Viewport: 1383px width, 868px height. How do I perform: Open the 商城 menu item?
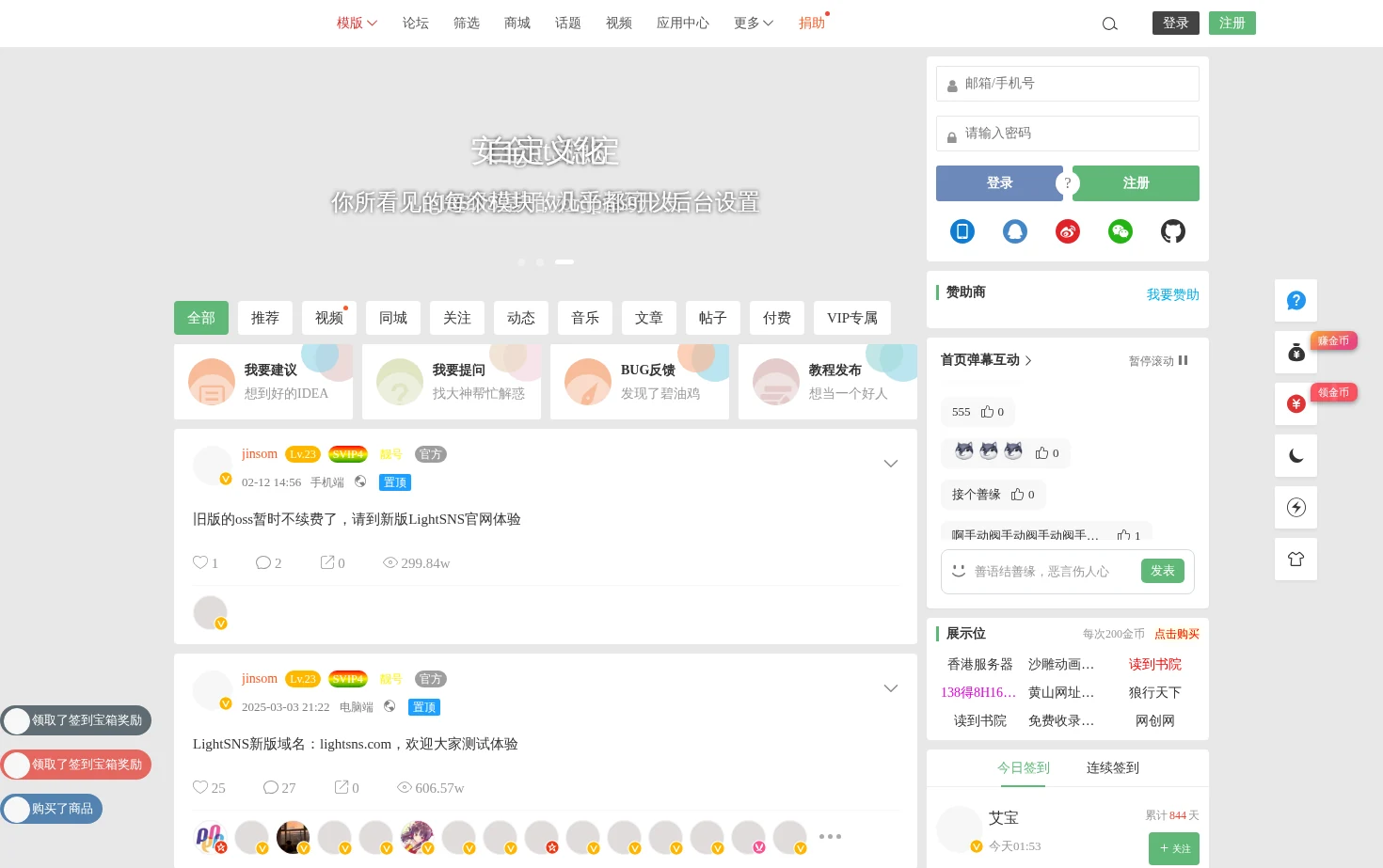tap(517, 24)
